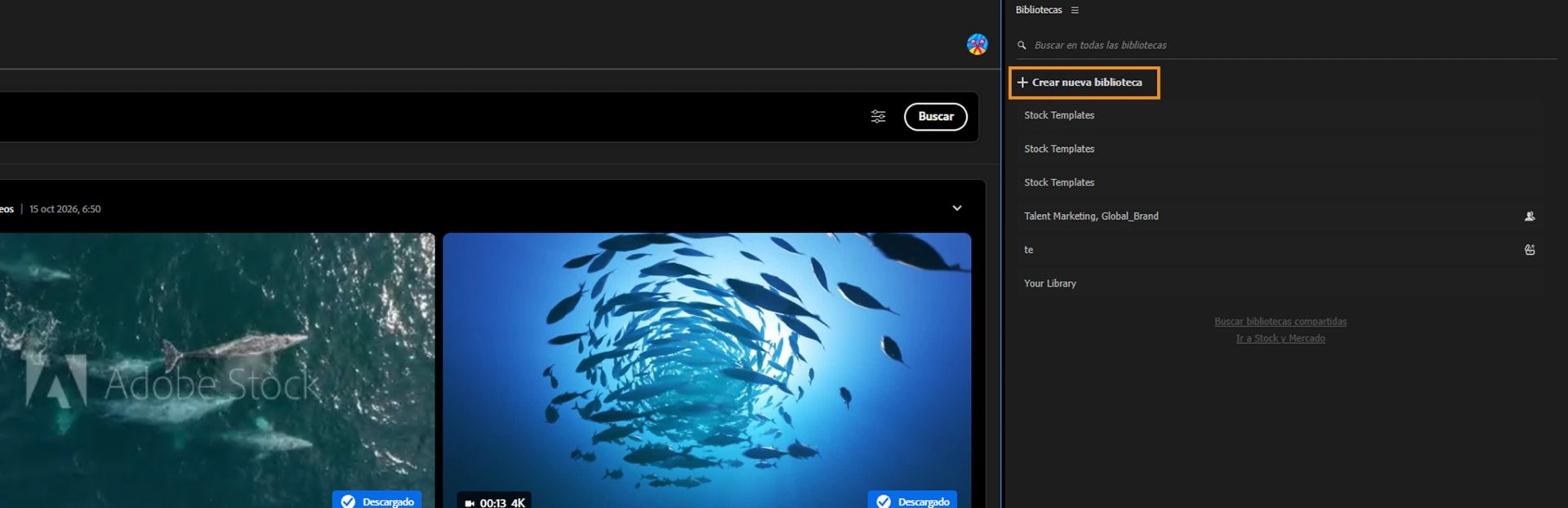The width and height of the screenshot is (1568, 508).
Task: Open the user profile avatar
Action: (x=977, y=44)
